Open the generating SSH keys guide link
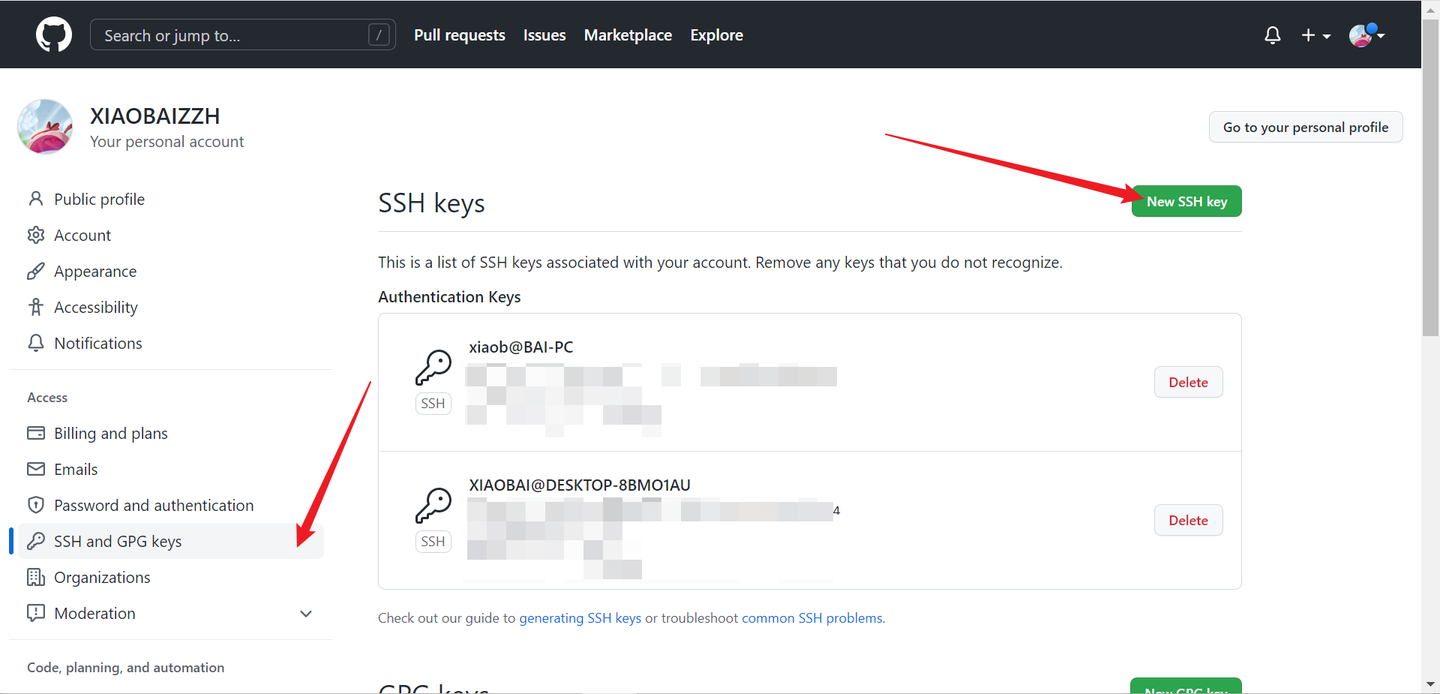Image resolution: width=1440 pixels, height=694 pixels. click(580, 618)
